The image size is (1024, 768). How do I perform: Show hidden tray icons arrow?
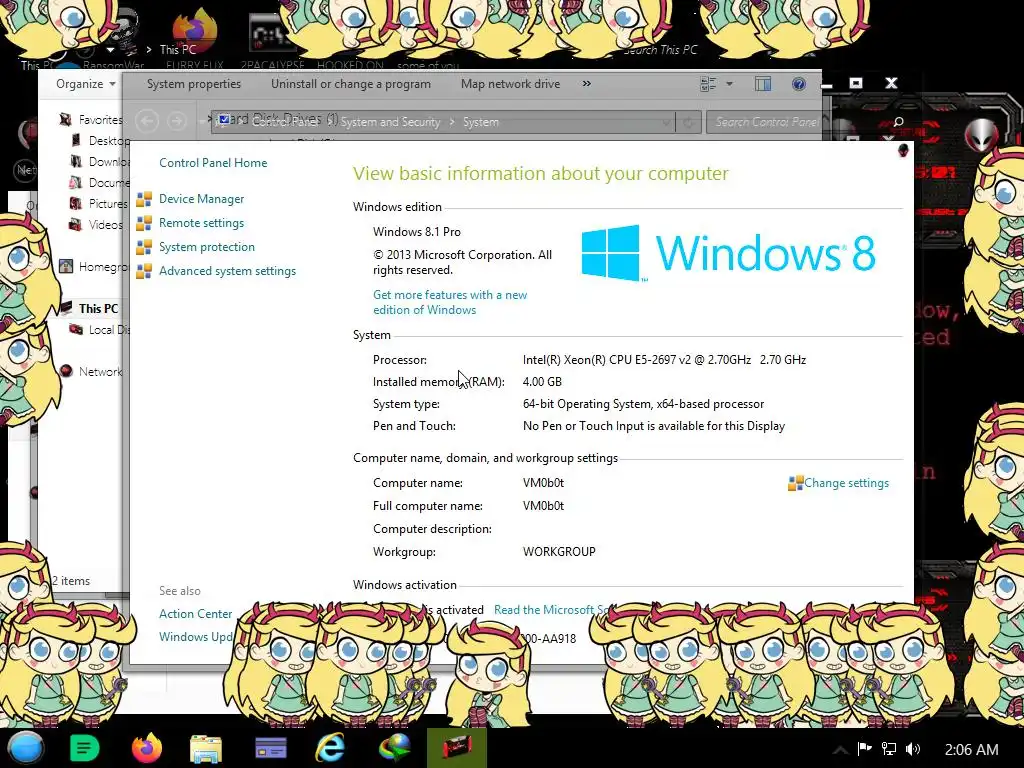coord(840,750)
